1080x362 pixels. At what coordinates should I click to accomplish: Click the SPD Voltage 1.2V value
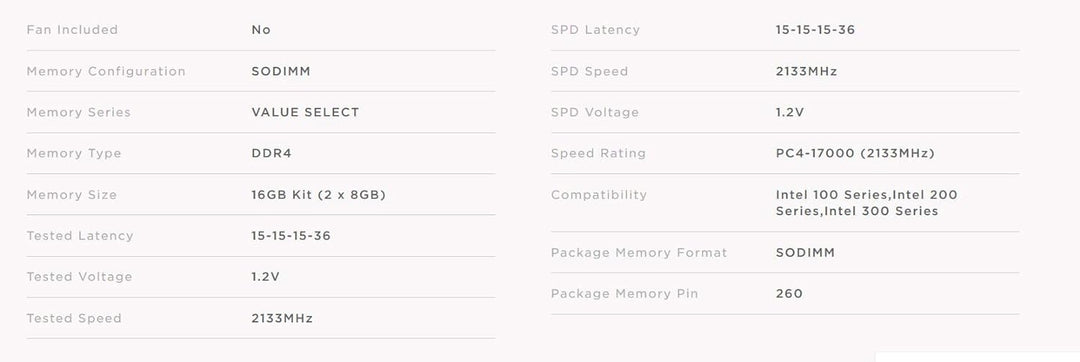pos(790,112)
